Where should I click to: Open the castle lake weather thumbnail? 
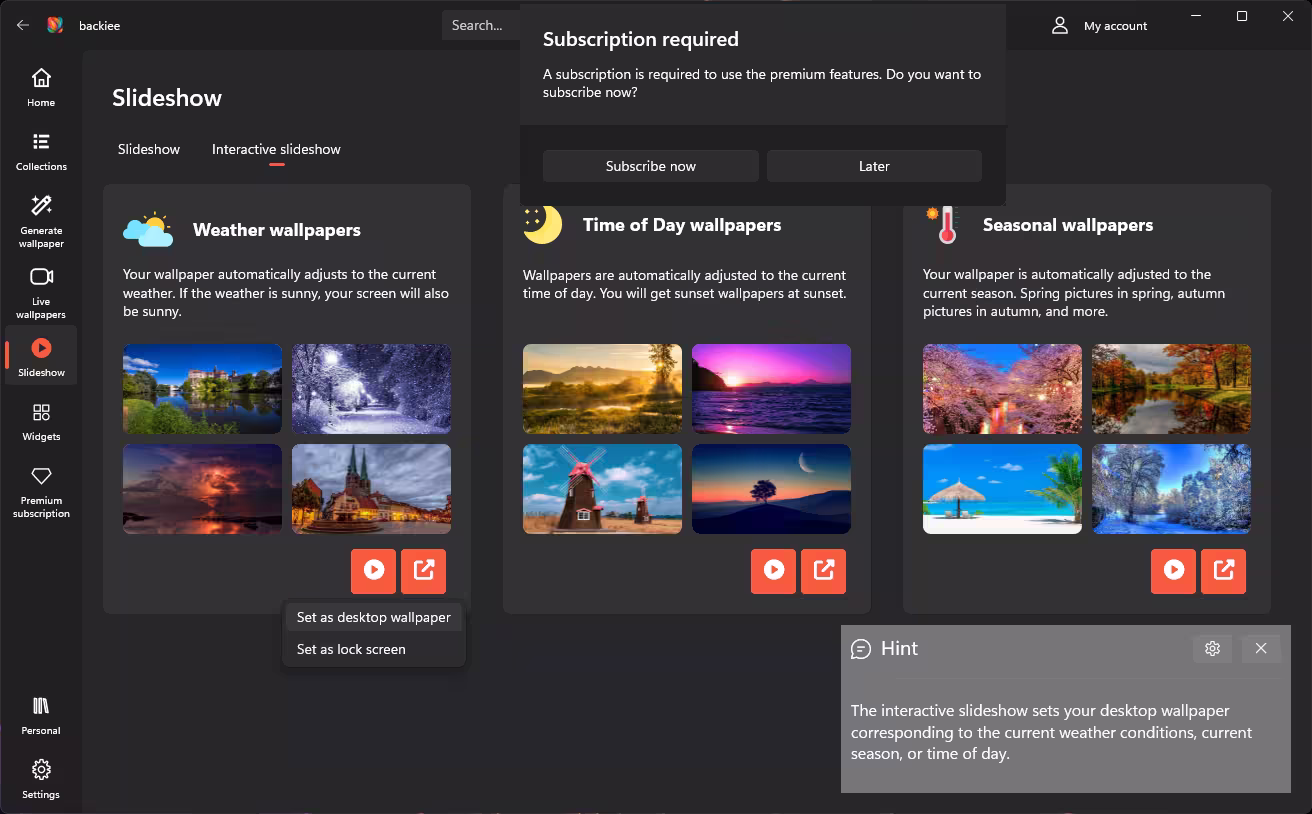tap(202, 389)
